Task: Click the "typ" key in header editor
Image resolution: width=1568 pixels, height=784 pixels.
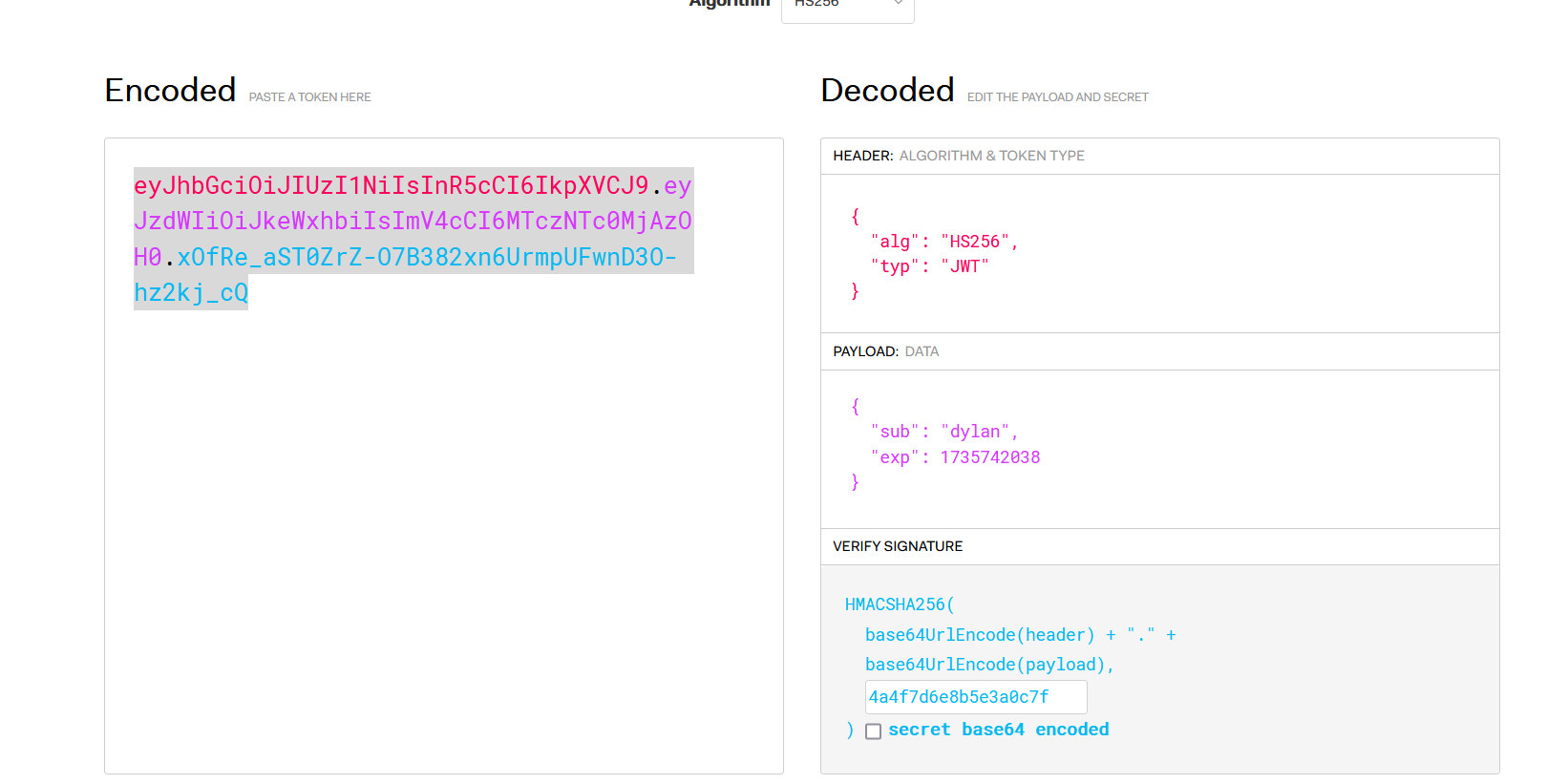Action: click(894, 266)
